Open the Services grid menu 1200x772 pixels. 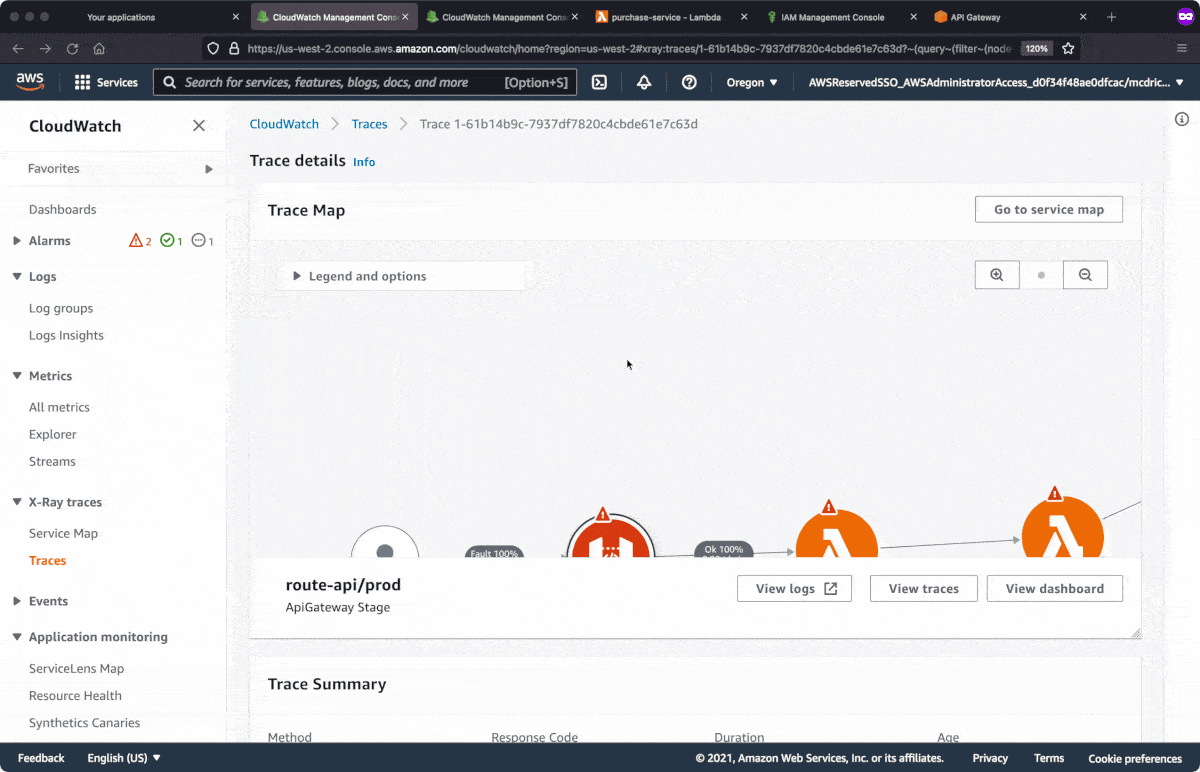point(106,82)
